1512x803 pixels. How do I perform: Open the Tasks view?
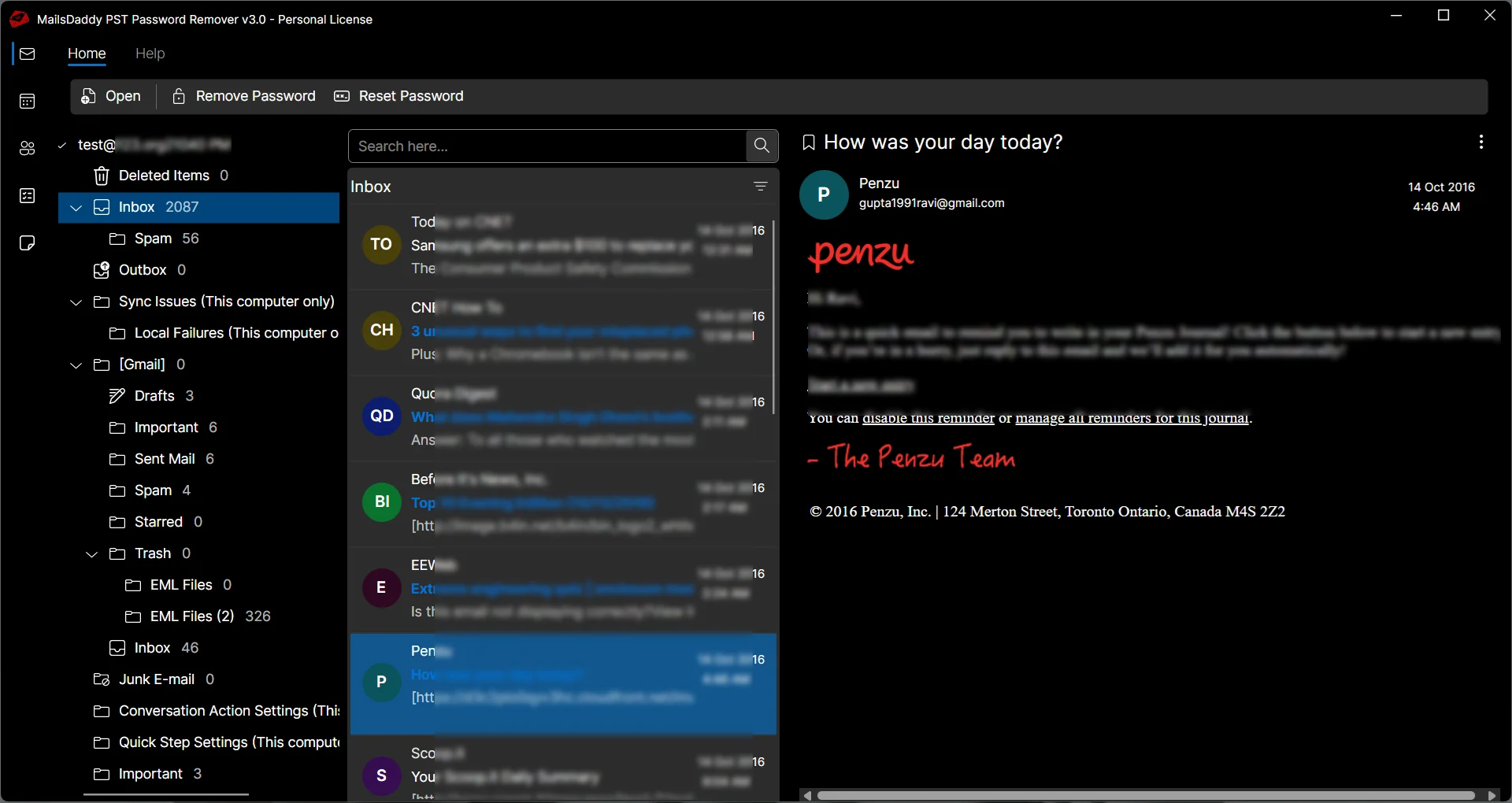tap(27, 195)
